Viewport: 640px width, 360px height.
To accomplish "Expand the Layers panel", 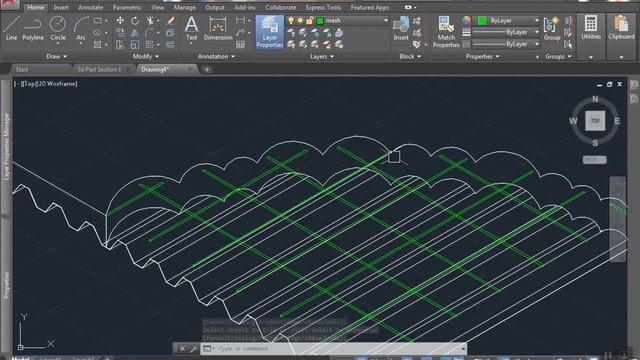I will click(322, 56).
